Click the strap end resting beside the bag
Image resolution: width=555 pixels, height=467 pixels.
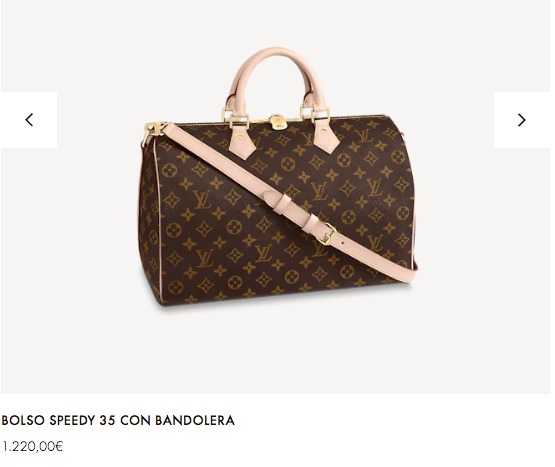coord(409,271)
